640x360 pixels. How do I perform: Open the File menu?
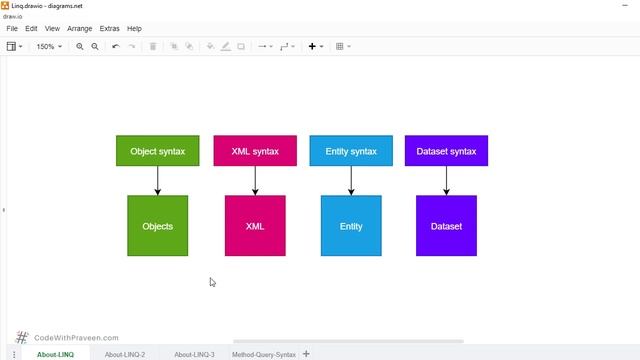(x=12, y=29)
